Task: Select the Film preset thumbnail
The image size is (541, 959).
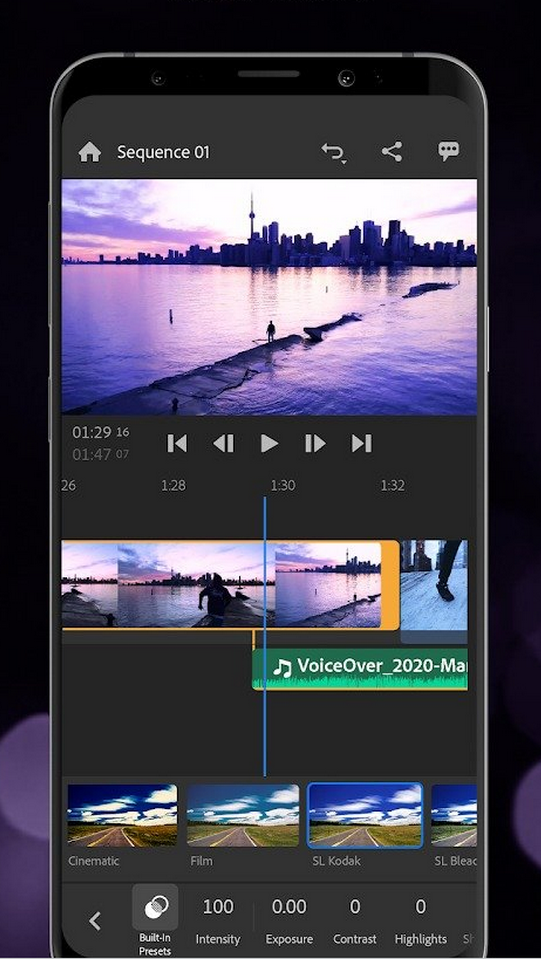Action: point(243,815)
